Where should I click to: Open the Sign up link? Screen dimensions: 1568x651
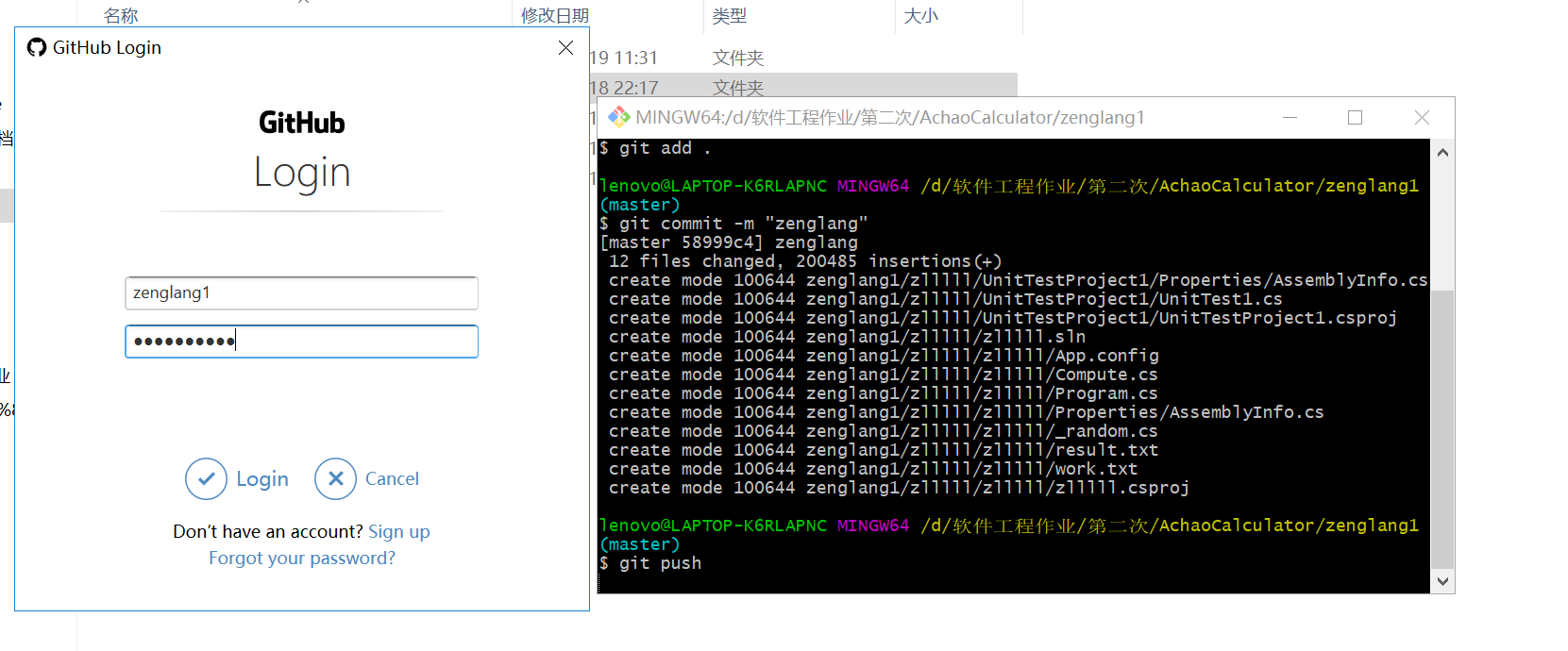(398, 531)
